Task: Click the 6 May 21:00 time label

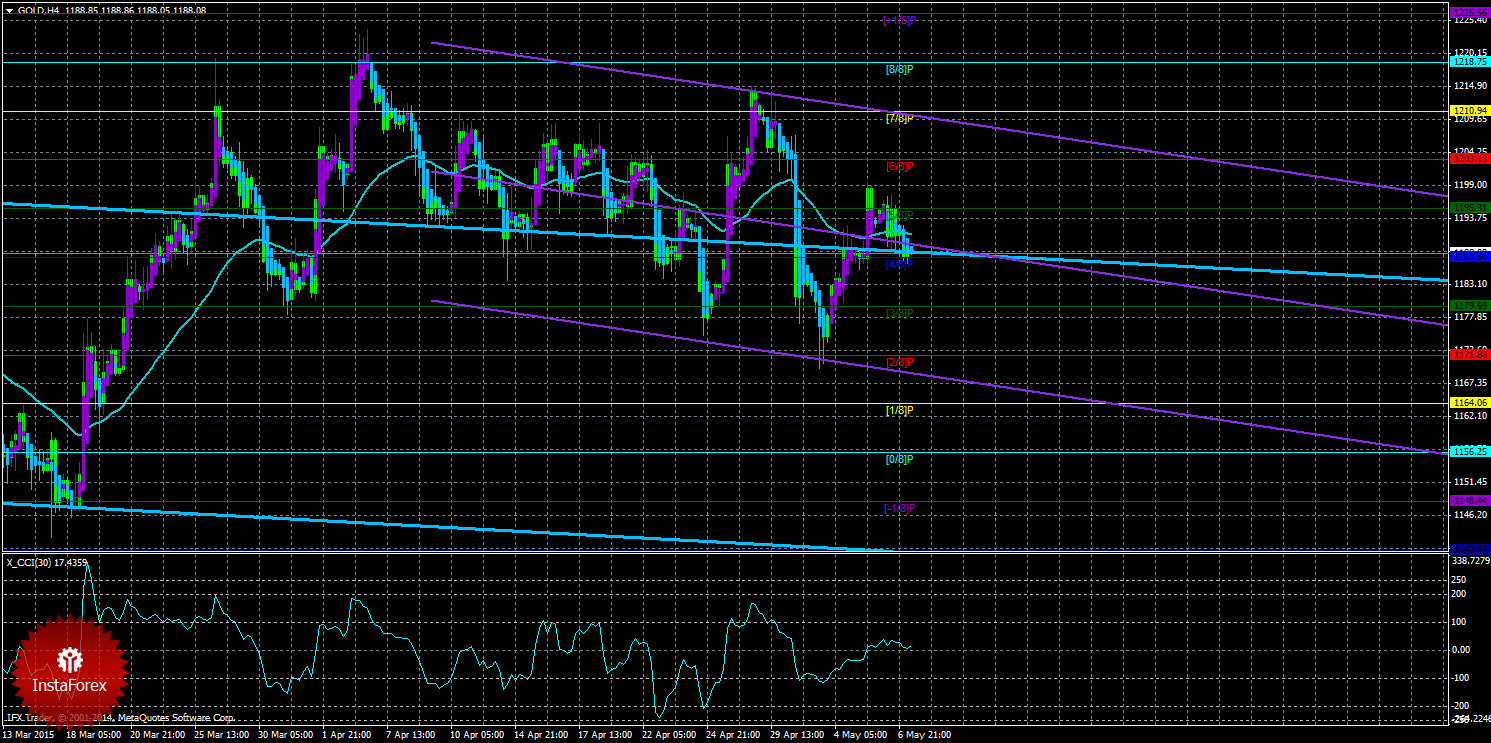Action: tap(924, 735)
